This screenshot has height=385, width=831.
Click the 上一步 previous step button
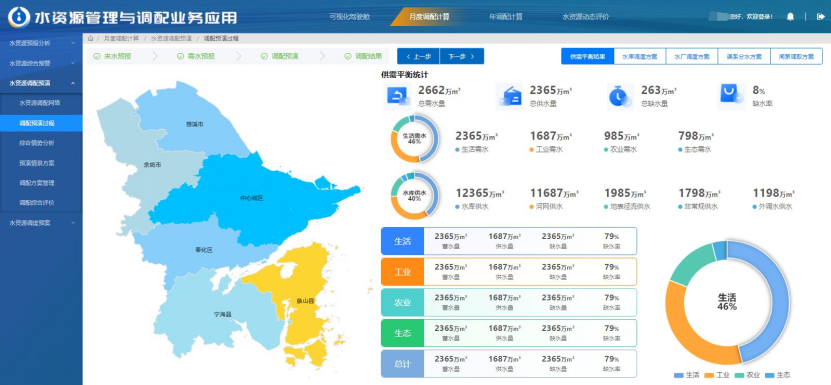point(418,56)
